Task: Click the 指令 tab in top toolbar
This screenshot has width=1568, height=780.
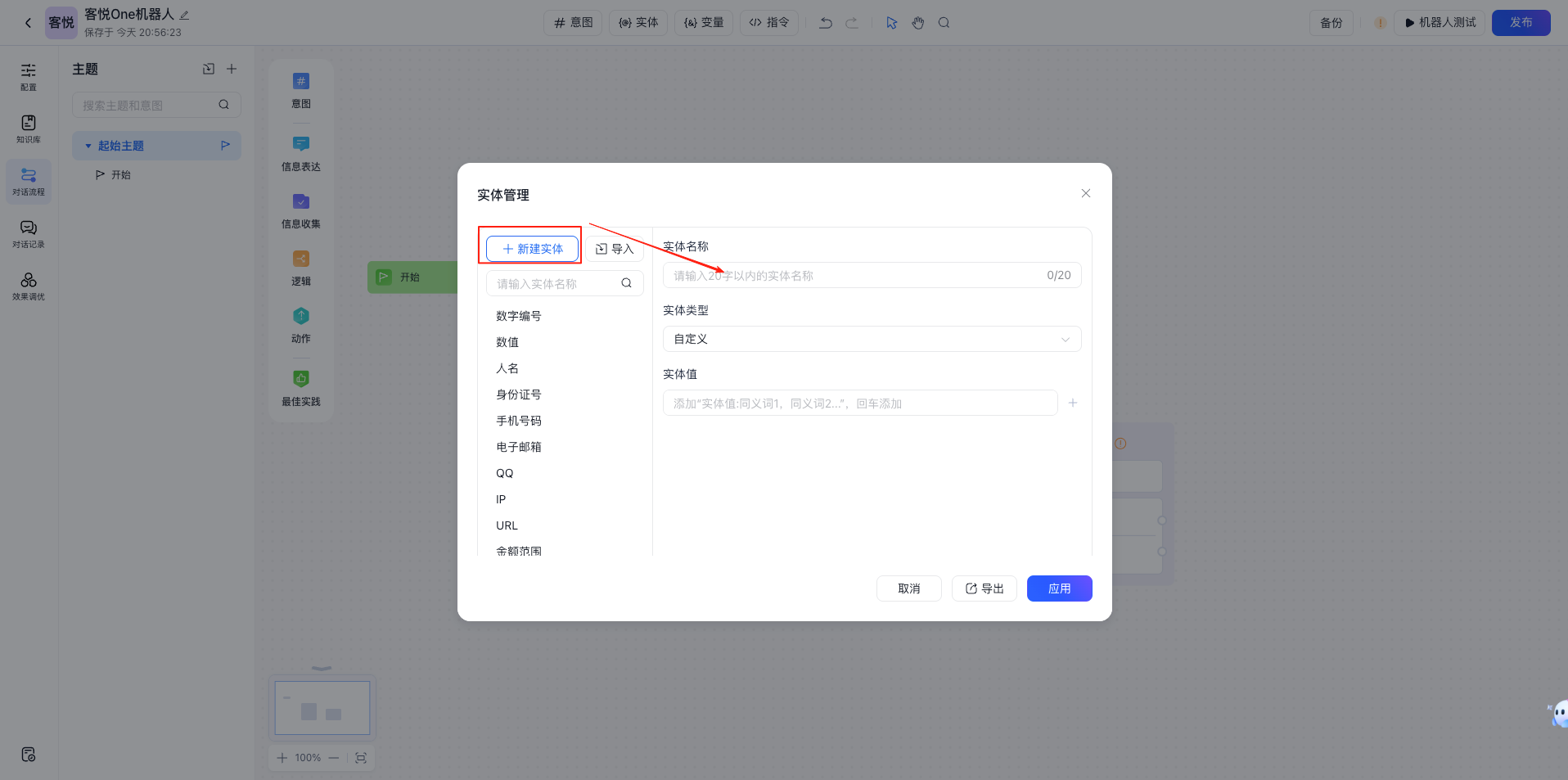Action: [x=769, y=23]
